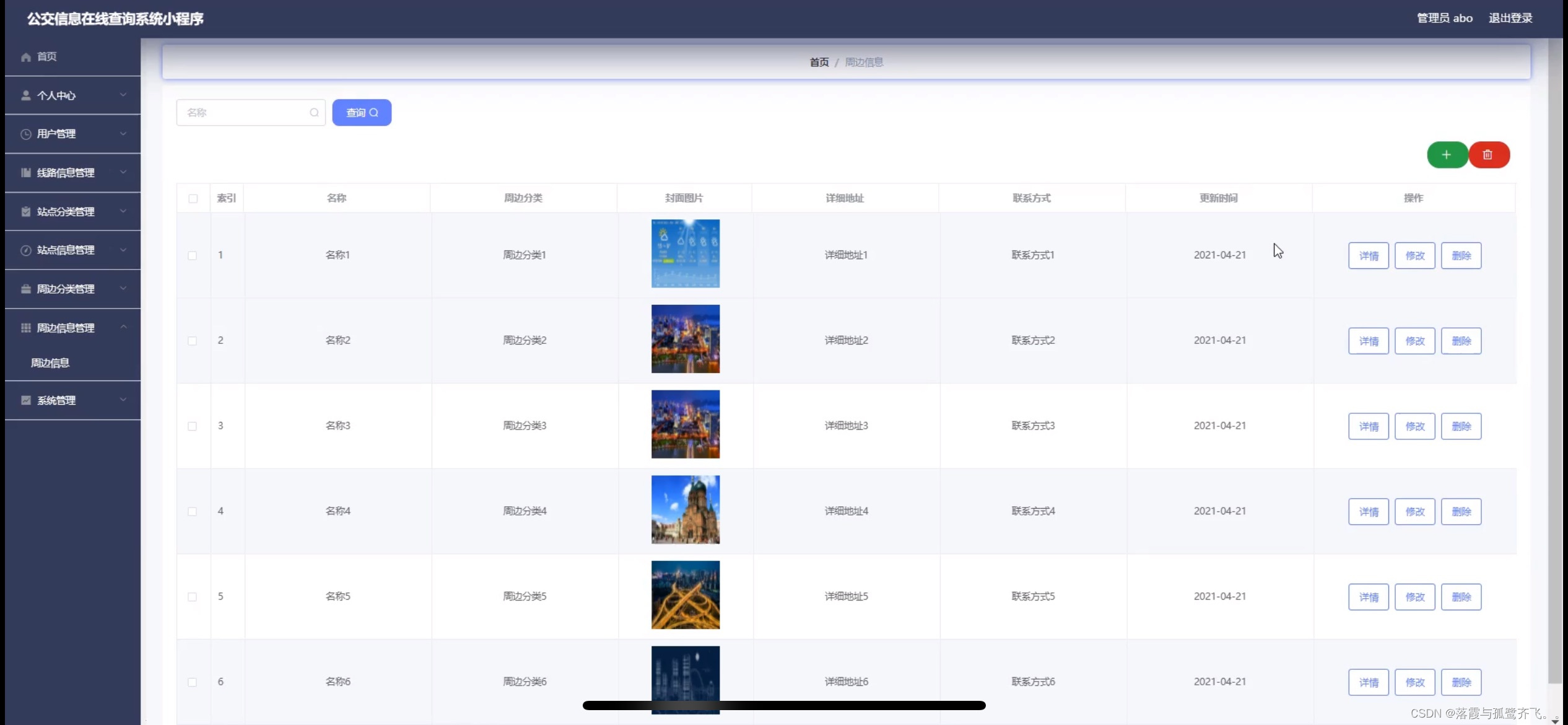
Task: Open the cover thumbnail of 名称4
Action: 685,510
